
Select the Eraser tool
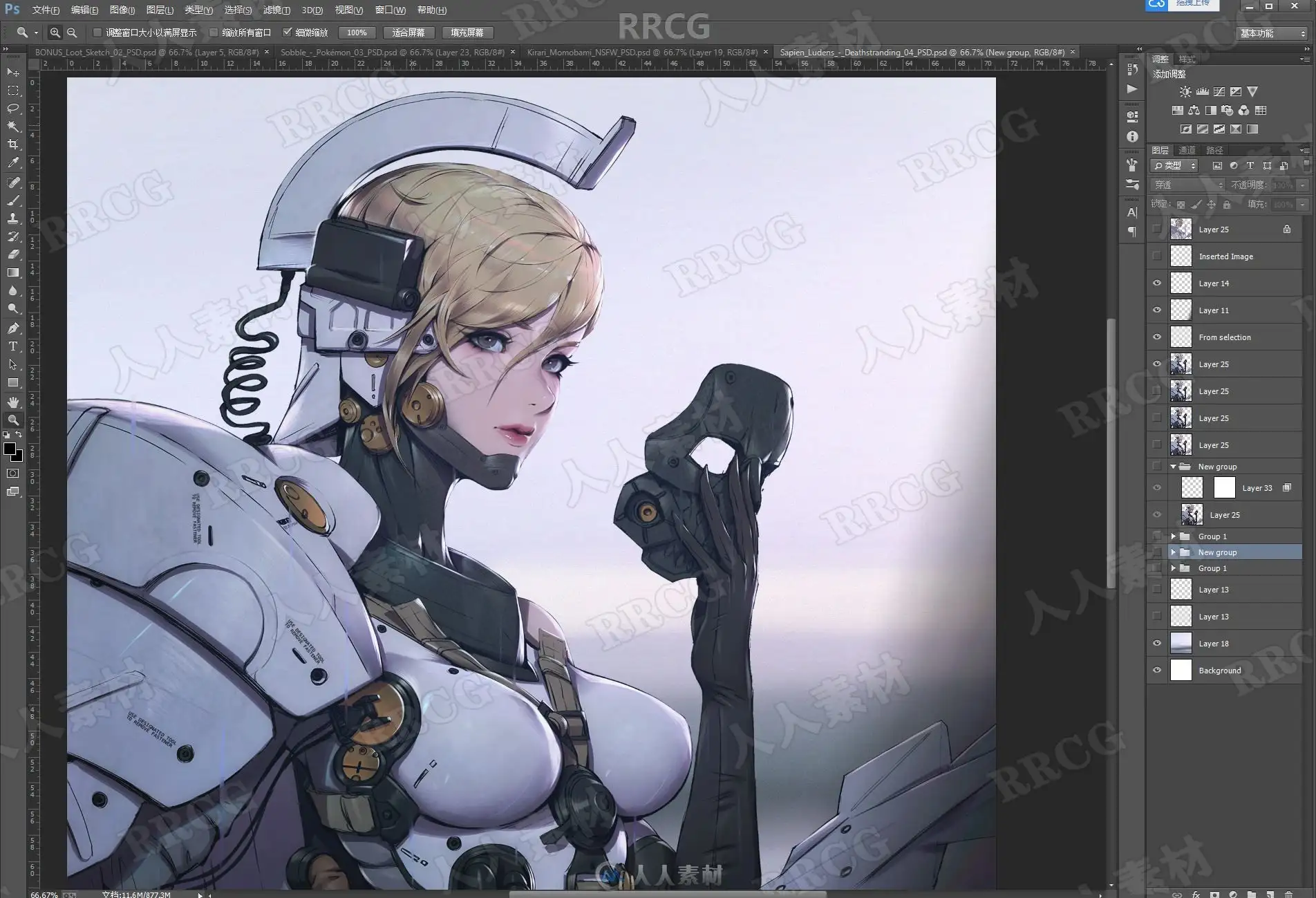point(13,254)
